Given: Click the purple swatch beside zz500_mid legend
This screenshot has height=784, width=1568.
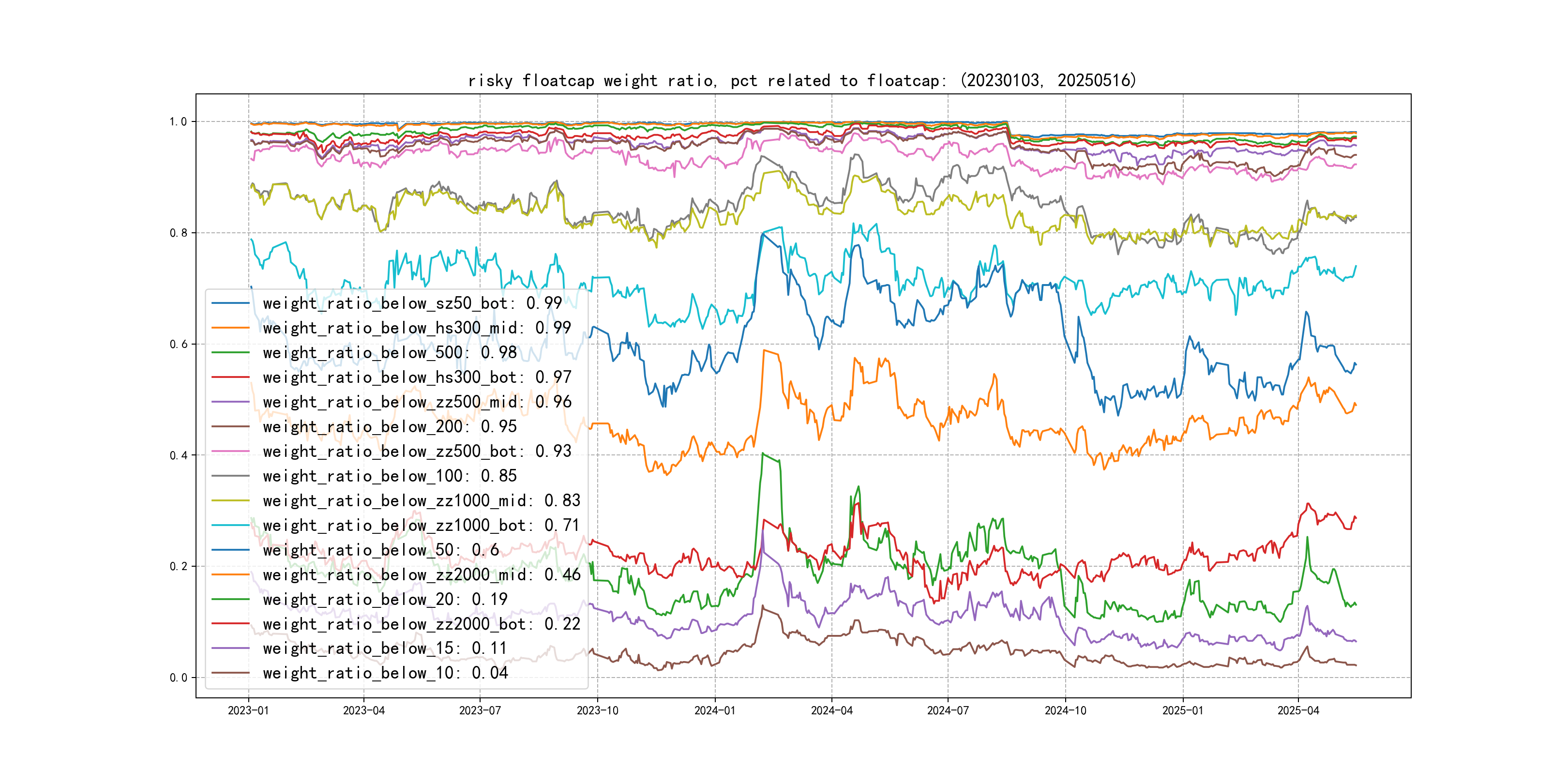Looking at the screenshot, I should tap(230, 402).
